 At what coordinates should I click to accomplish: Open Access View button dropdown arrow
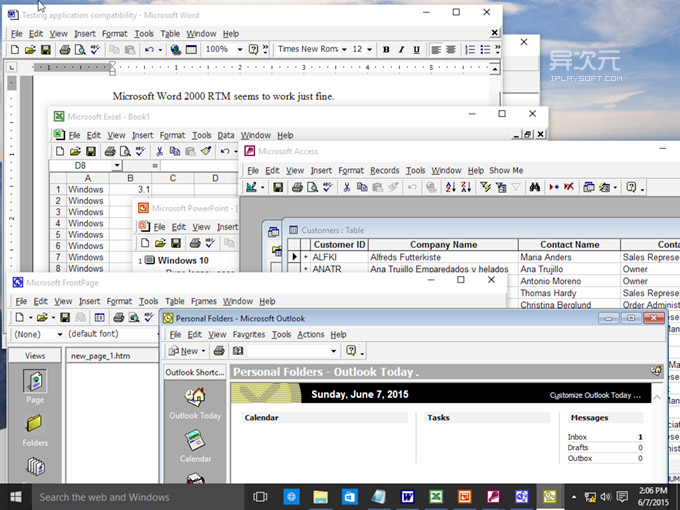(x=262, y=187)
